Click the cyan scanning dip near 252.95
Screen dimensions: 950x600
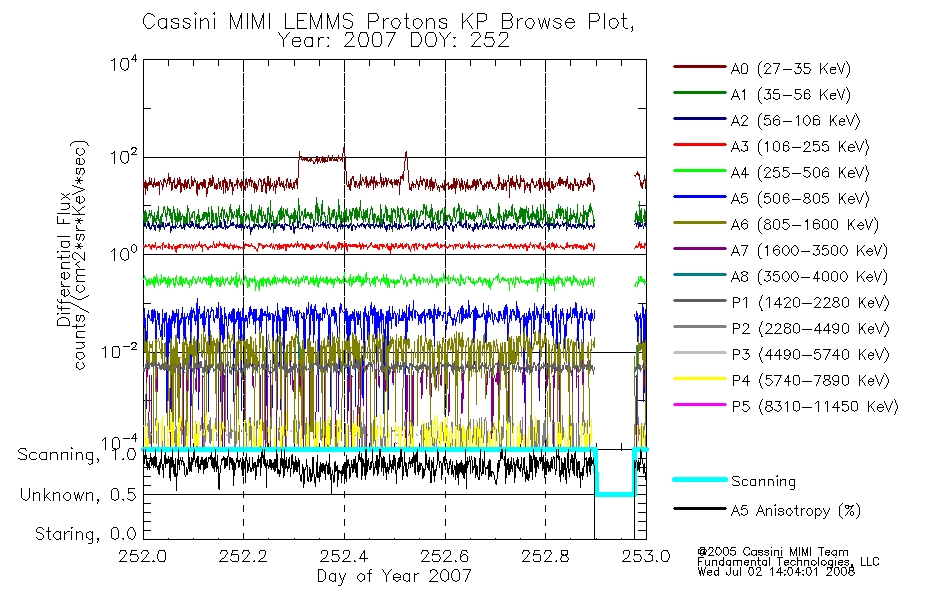coord(615,493)
